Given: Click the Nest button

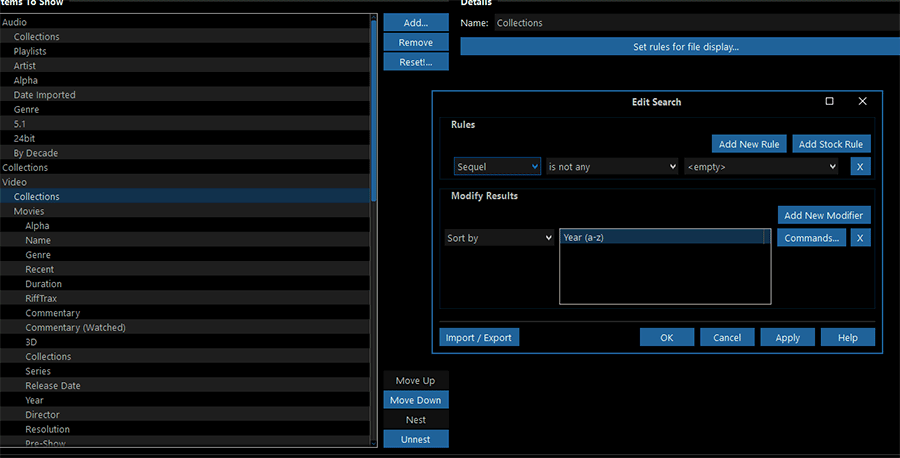Looking at the screenshot, I should point(416,420).
